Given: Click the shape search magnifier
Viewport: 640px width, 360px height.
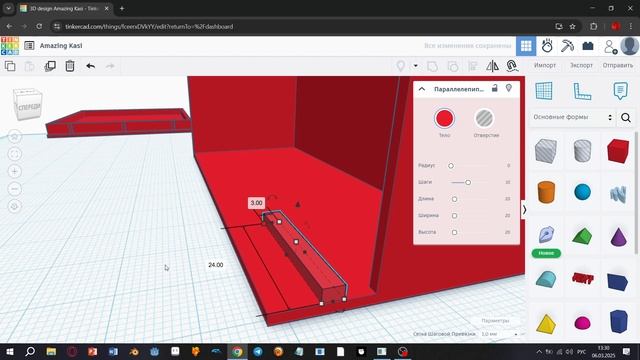Looking at the screenshot, I should [x=626, y=118].
